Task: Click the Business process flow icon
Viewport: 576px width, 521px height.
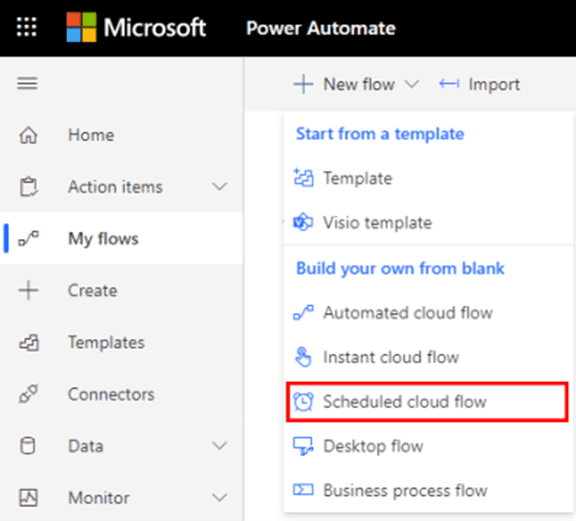Action: [303, 490]
